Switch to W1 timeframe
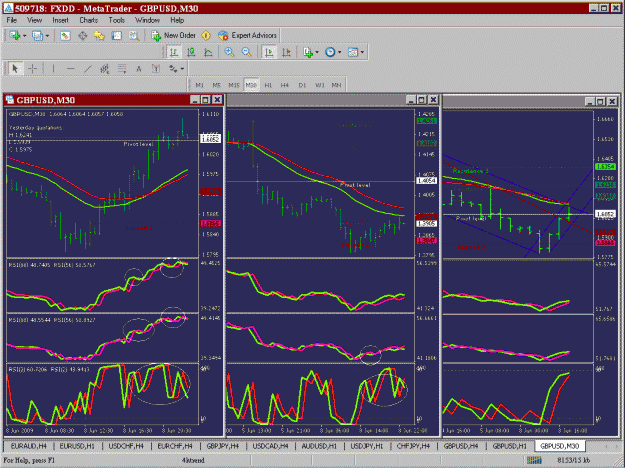Viewport: 625px width, 468px height. 320,85
